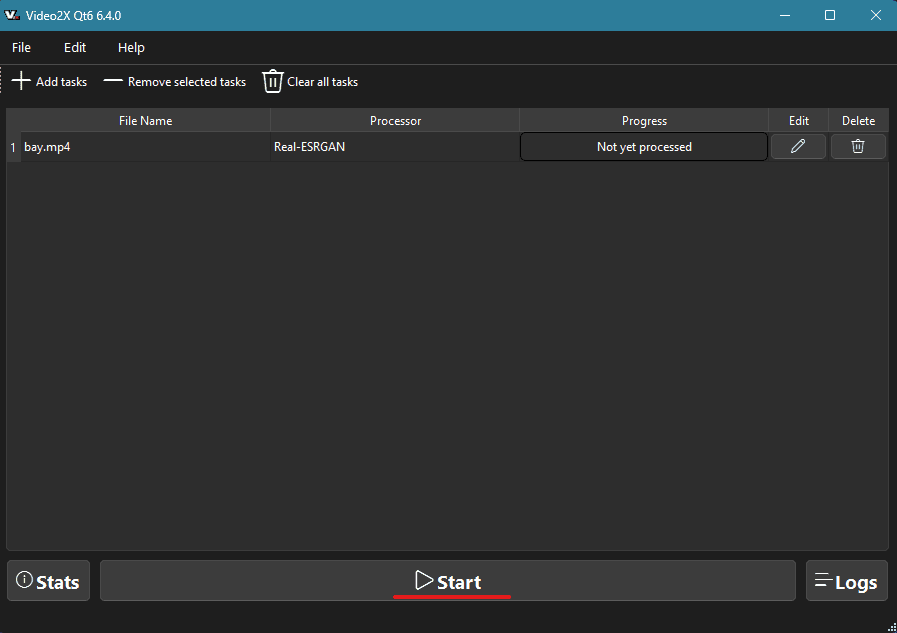Open the File menu
Viewport: 897px width, 633px height.
[21, 47]
